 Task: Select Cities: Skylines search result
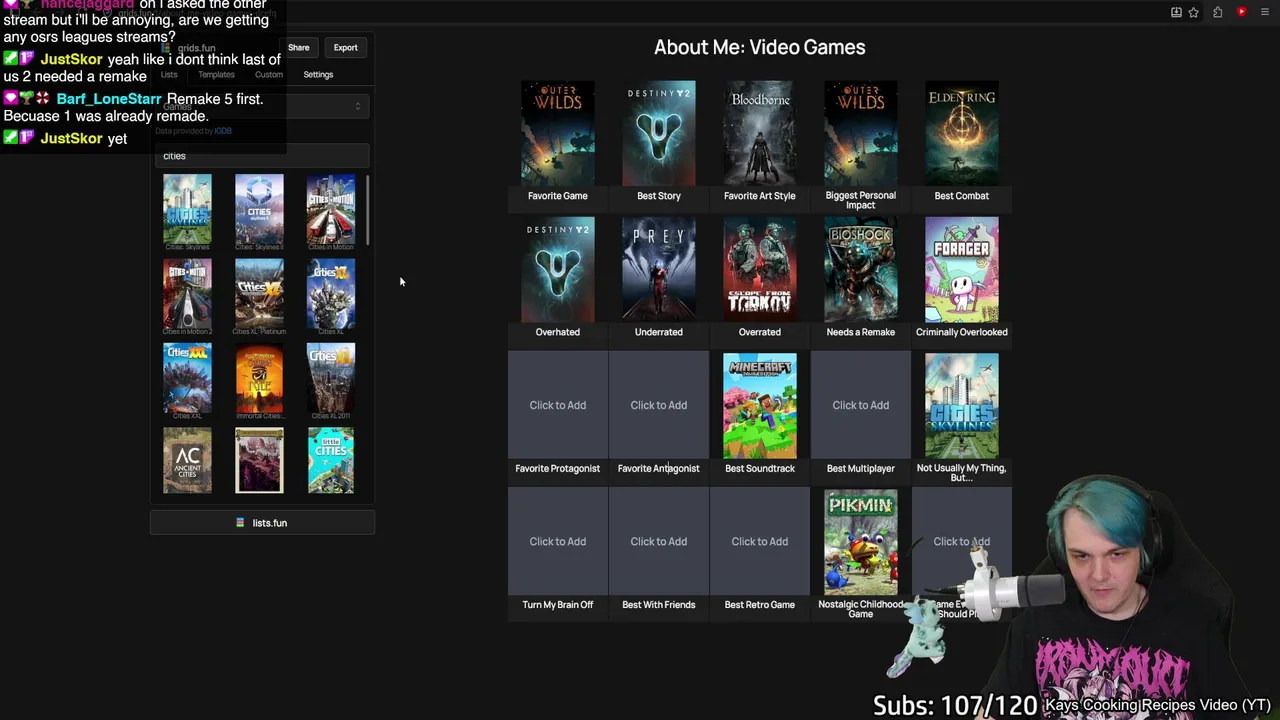[187, 211]
